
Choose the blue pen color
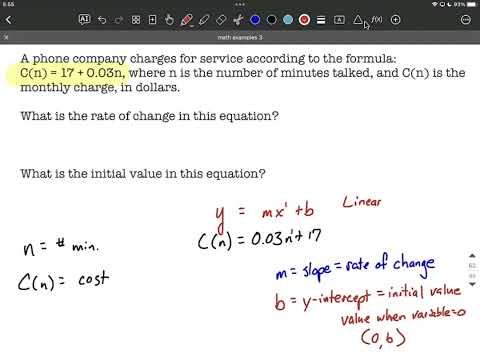tap(255, 20)
